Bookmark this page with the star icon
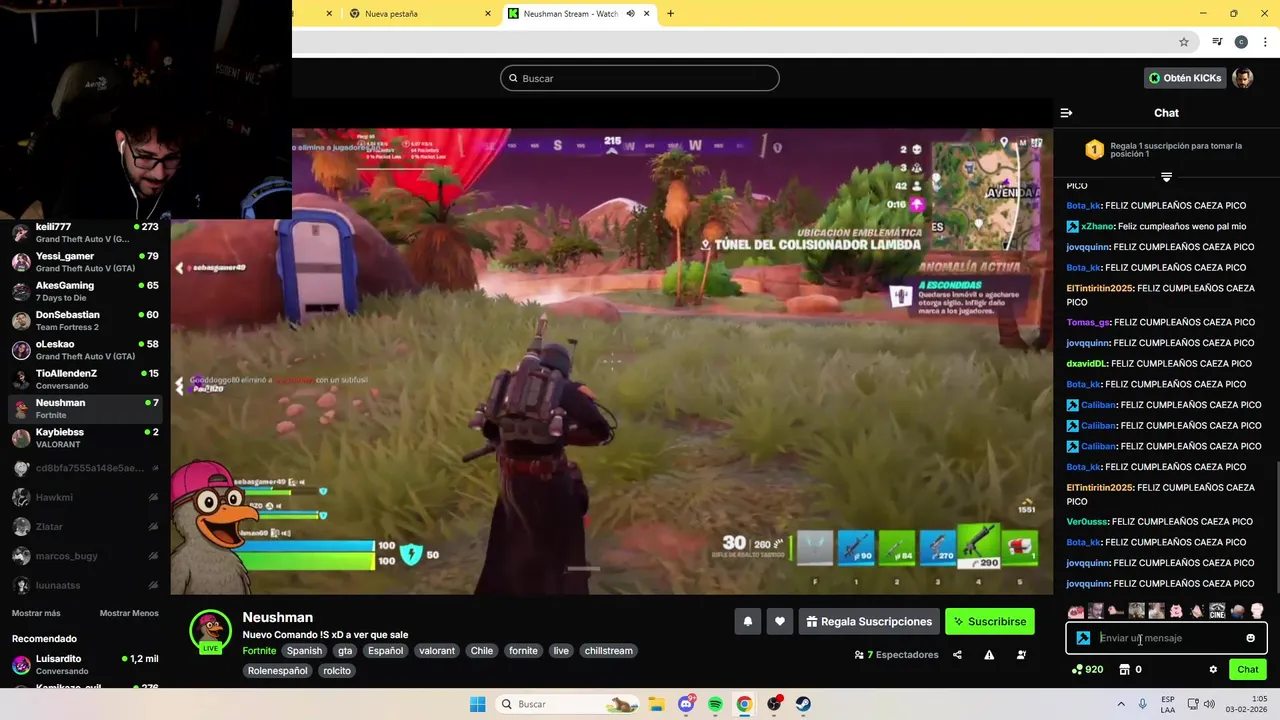 [1184, 42]
